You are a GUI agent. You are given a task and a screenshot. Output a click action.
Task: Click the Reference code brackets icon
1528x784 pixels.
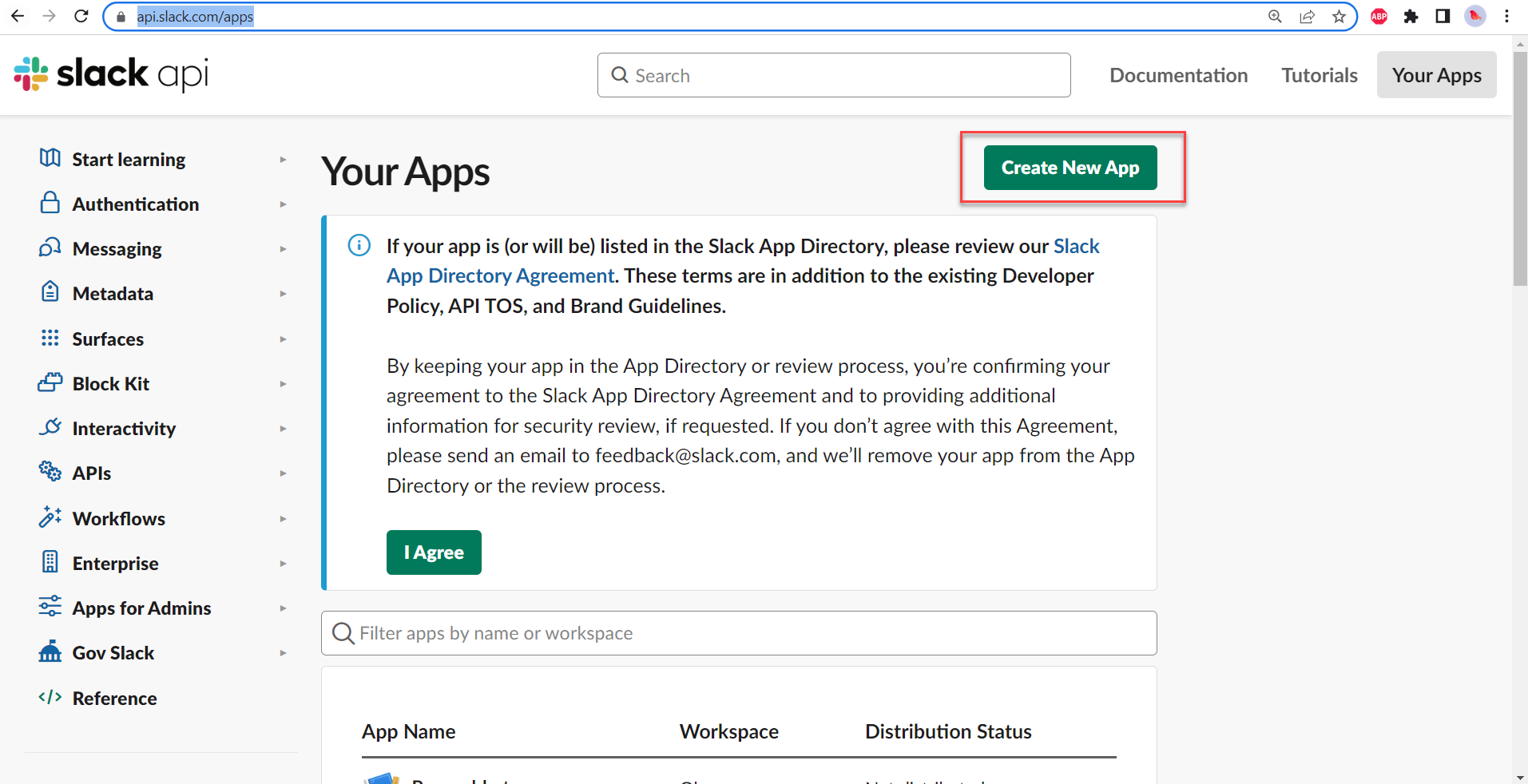[x=50, y=697]
